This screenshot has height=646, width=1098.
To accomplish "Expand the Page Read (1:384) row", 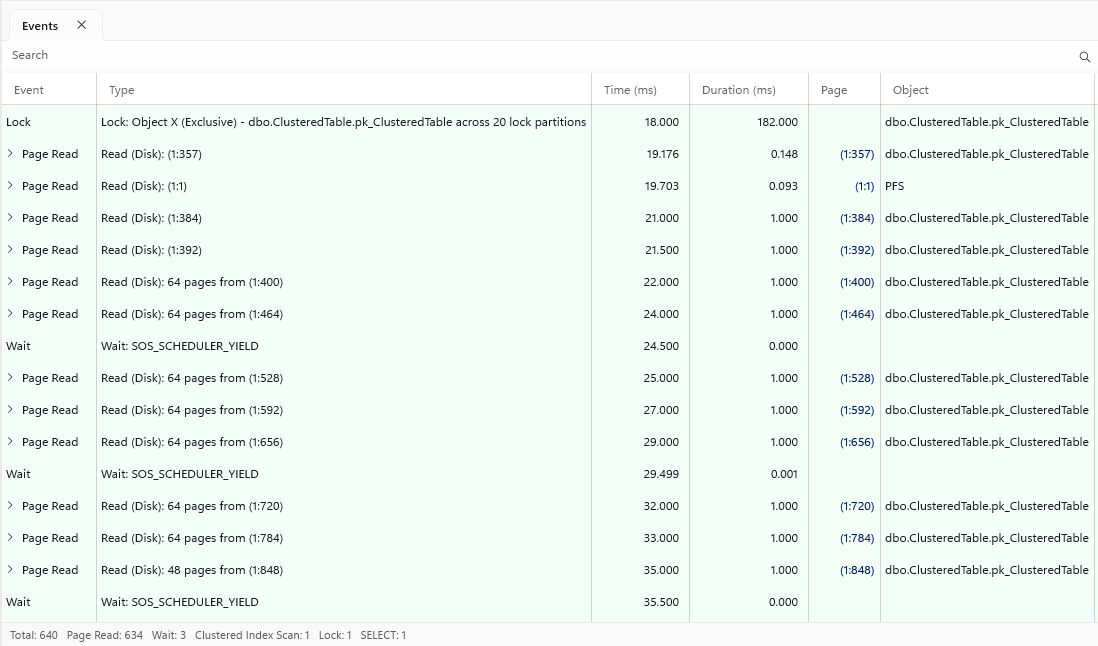I will point(10,218).
